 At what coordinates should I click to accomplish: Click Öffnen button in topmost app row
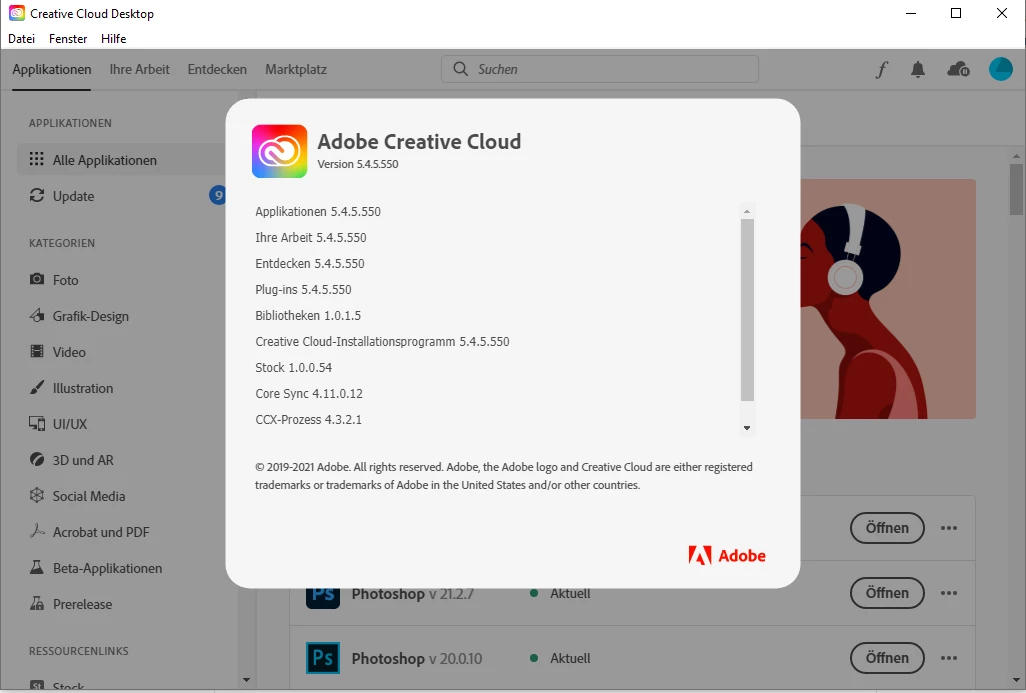pyautogui.click(x=887, y=528)
